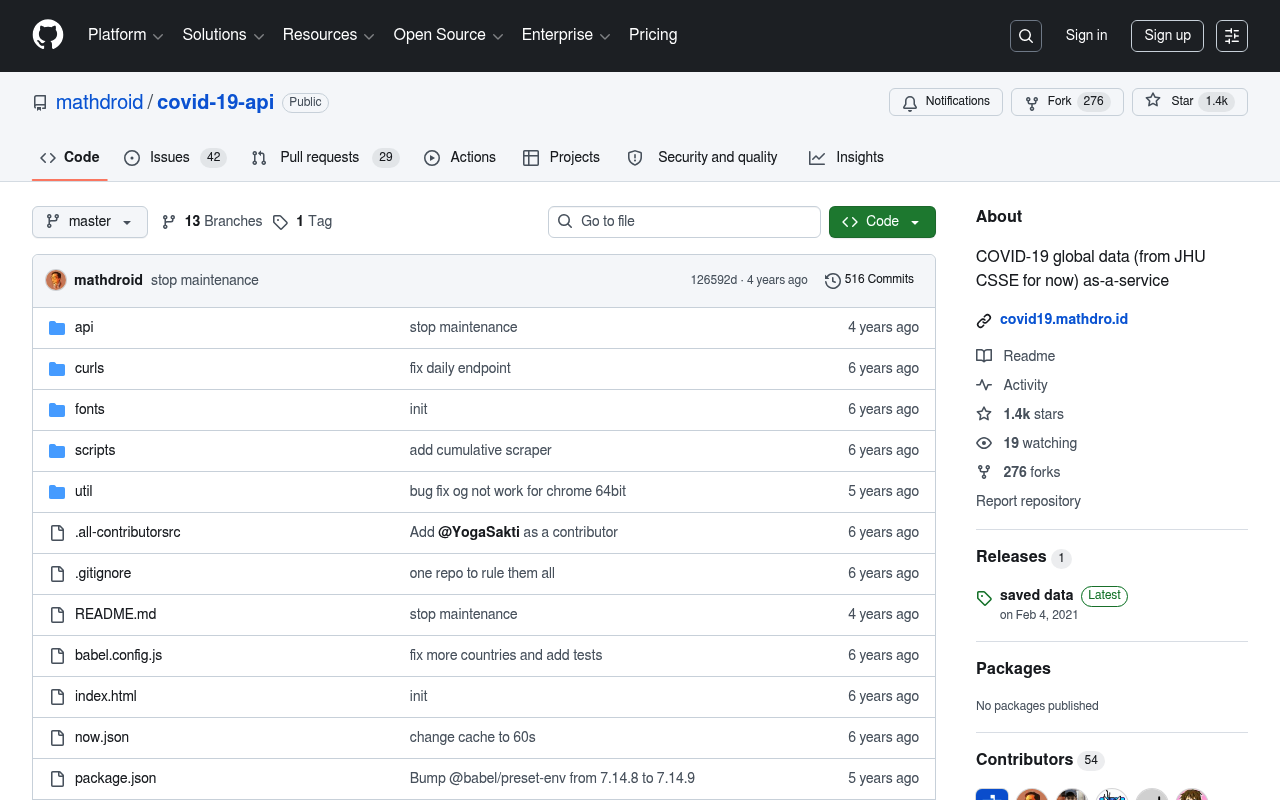Open appearance settings icon in header
The height and width of the screenshot is (800, 1280).
[x=1232, y=36]
